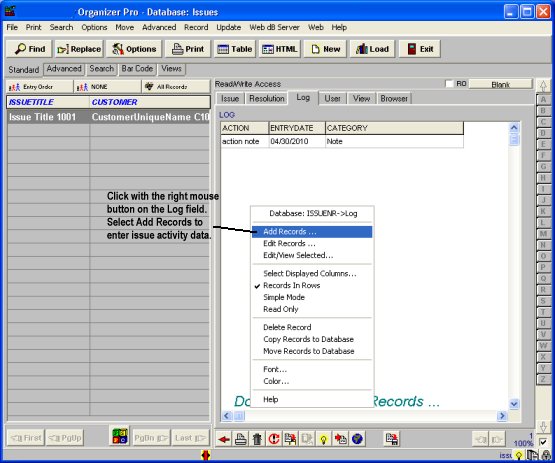This screenshot has width=555, height=463.
Task: Click the red back arrow icon
Action: point(224,439)
